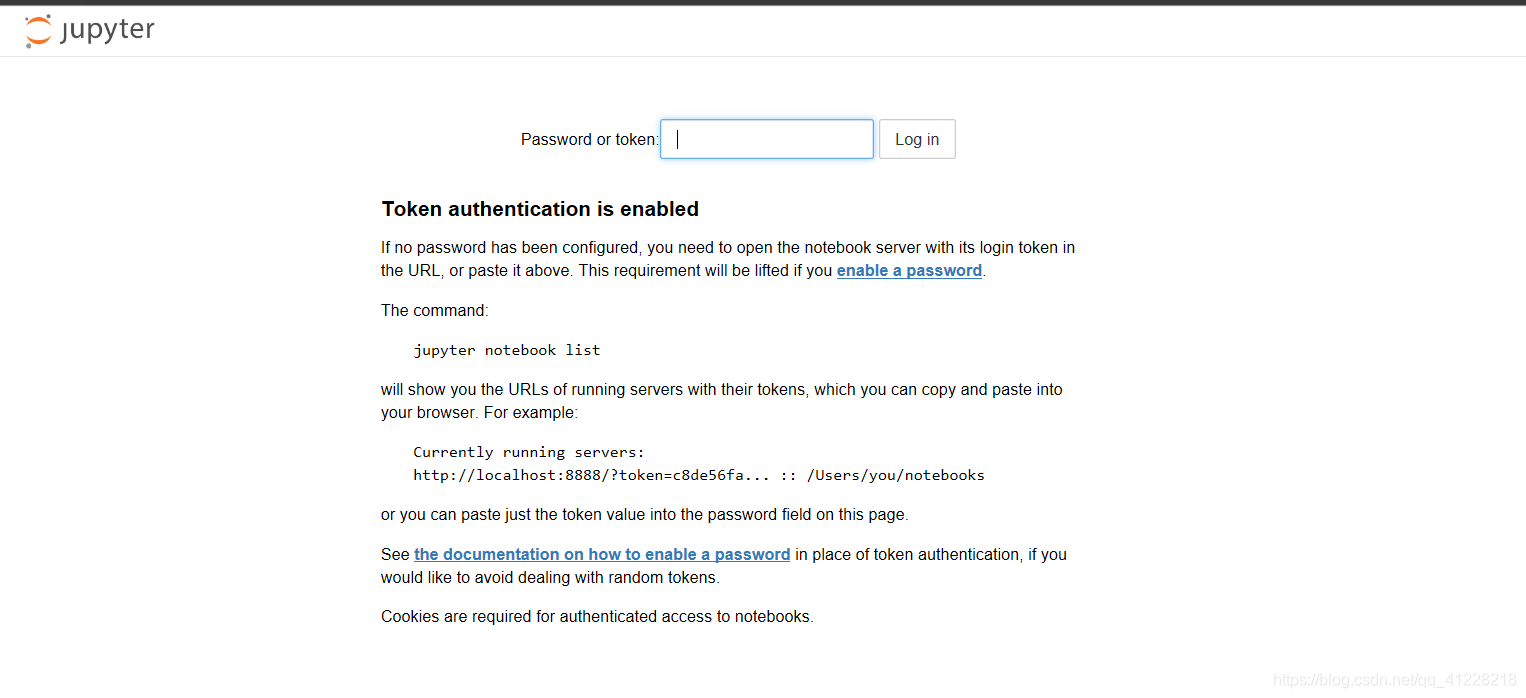
Task: Select the orange Jupyter planet icon
Action: click(x=37, y=30)
